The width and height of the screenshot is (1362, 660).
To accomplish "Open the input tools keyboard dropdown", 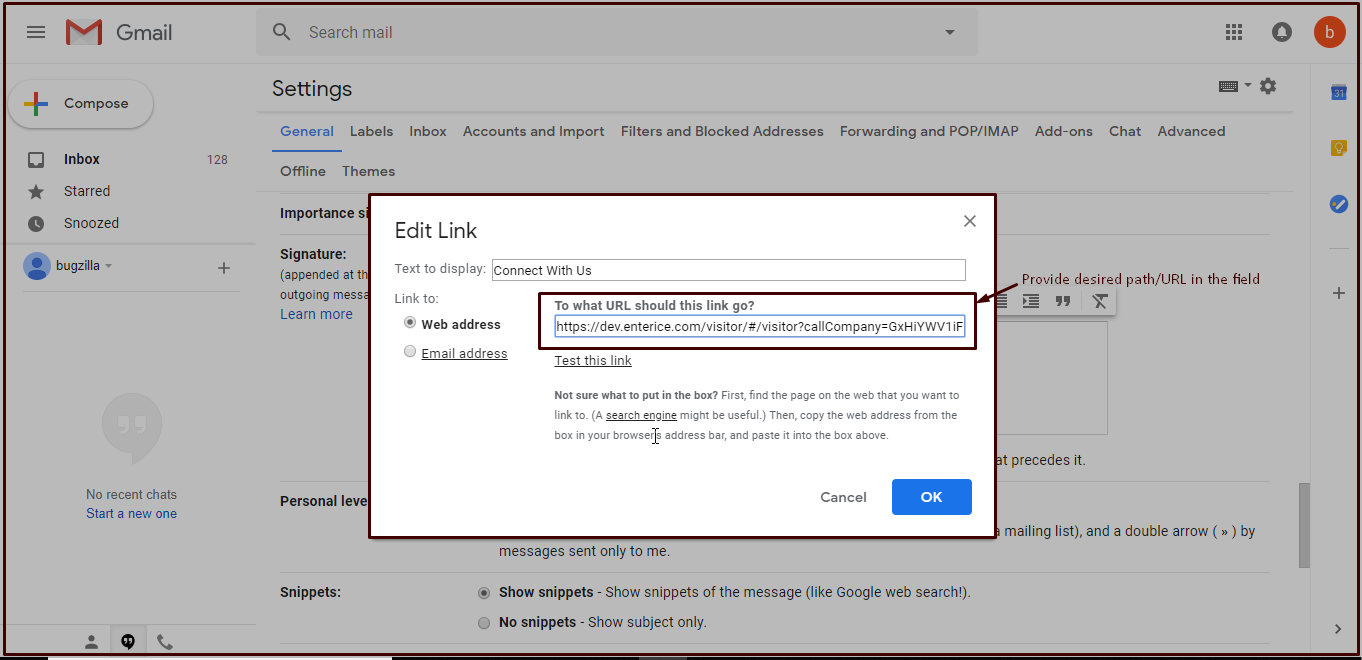I will tap(1235, 86).
